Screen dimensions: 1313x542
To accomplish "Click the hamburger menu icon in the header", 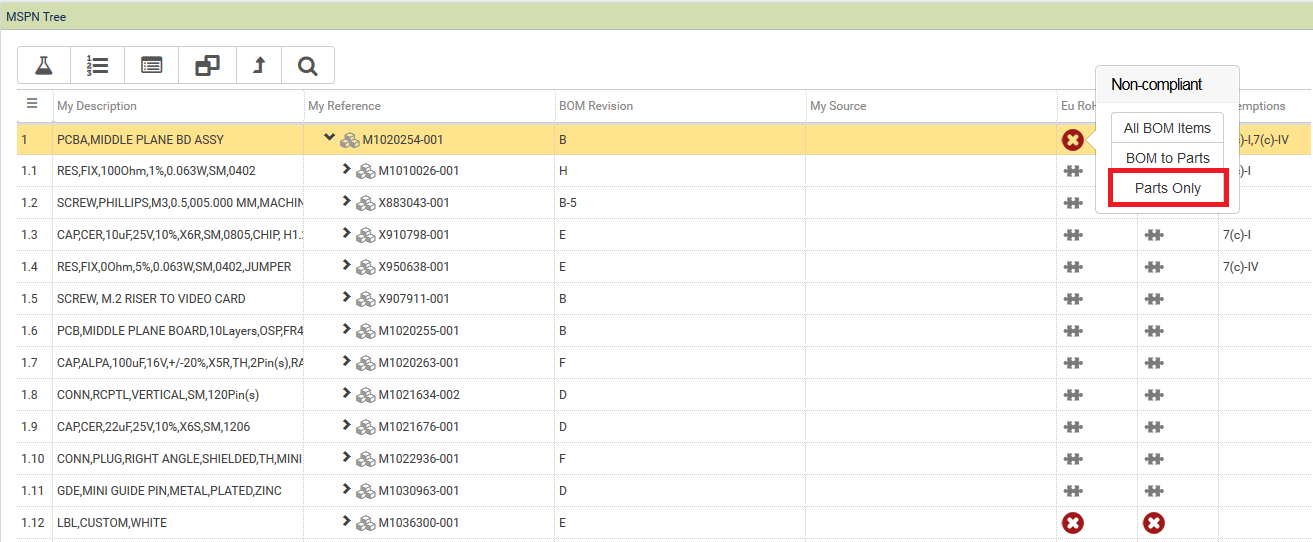I will tap(32, 104).
